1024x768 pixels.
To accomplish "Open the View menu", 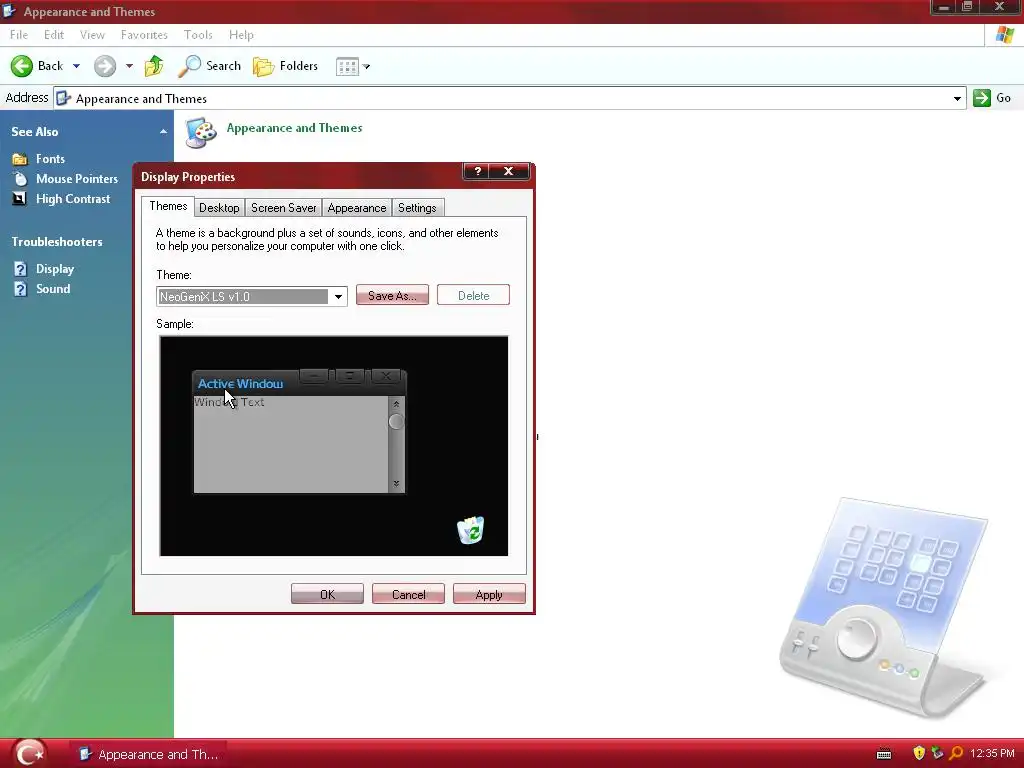I will point(92,35).
